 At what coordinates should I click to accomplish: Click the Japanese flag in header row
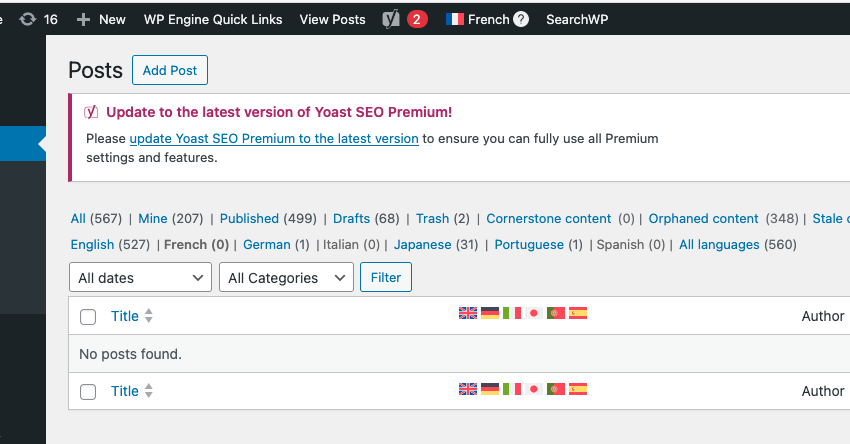click(x=534, y=313)
